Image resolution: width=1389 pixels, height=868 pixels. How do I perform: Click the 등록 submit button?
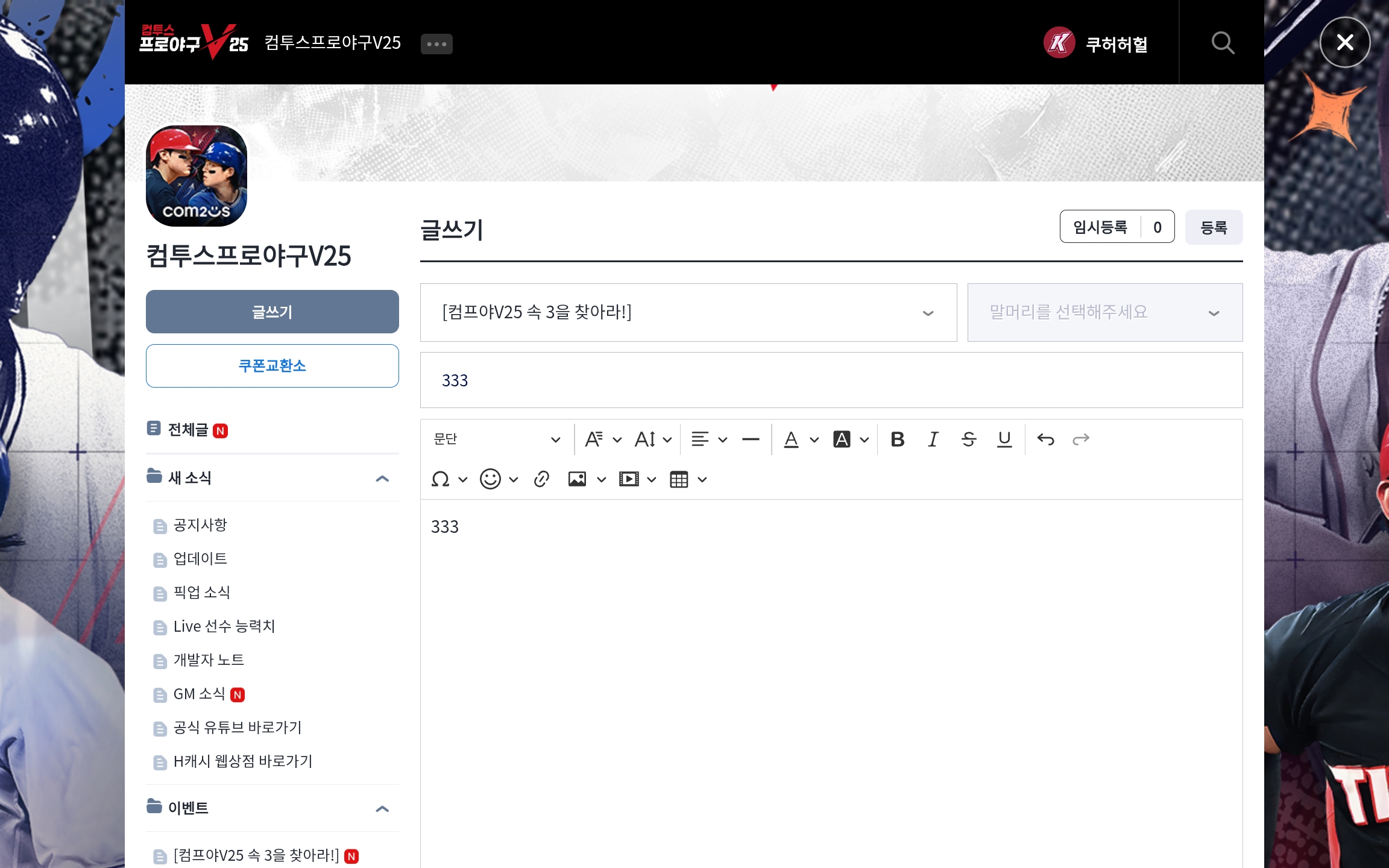tap(1214, 227)
